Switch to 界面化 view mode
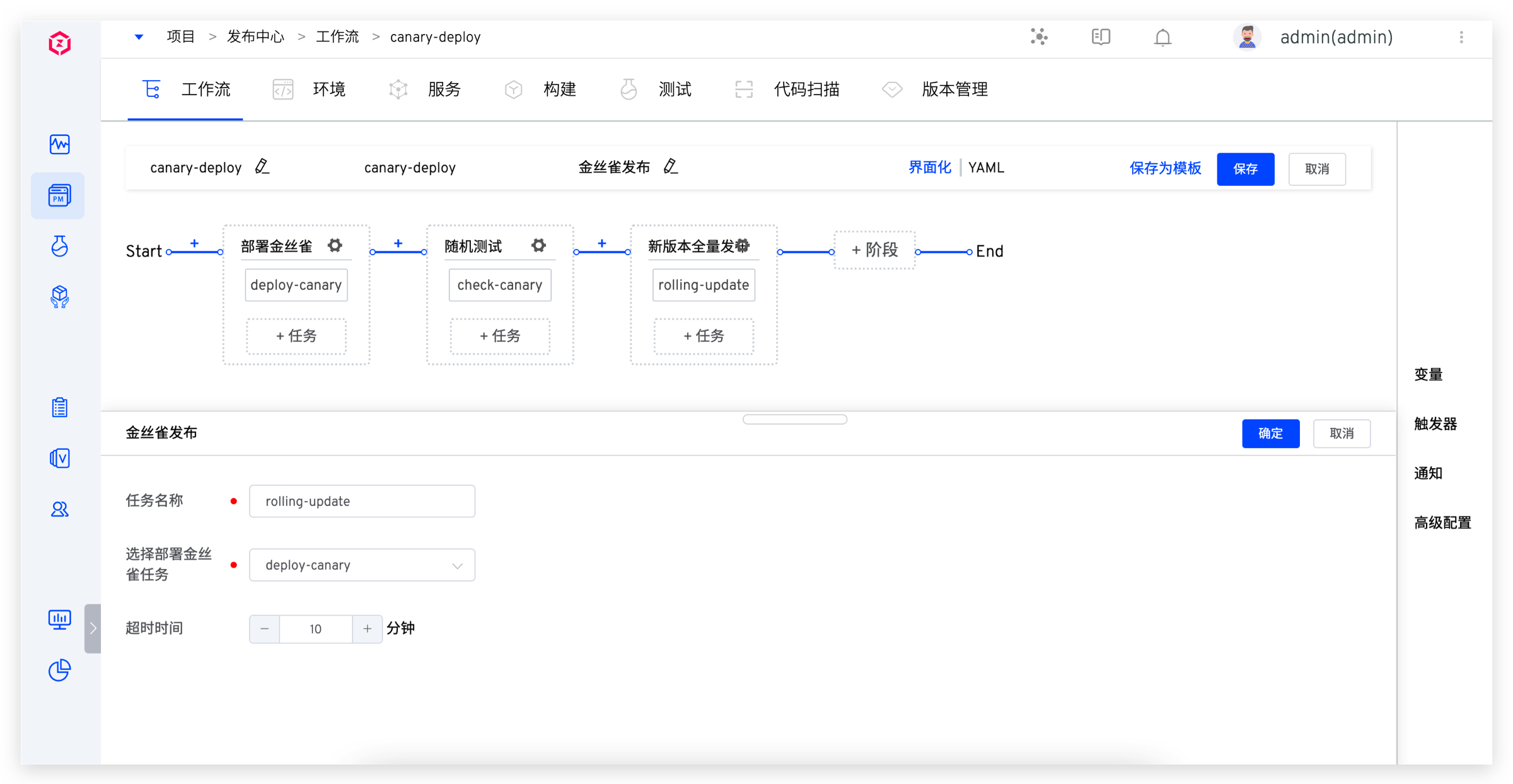 pos(929,168)
